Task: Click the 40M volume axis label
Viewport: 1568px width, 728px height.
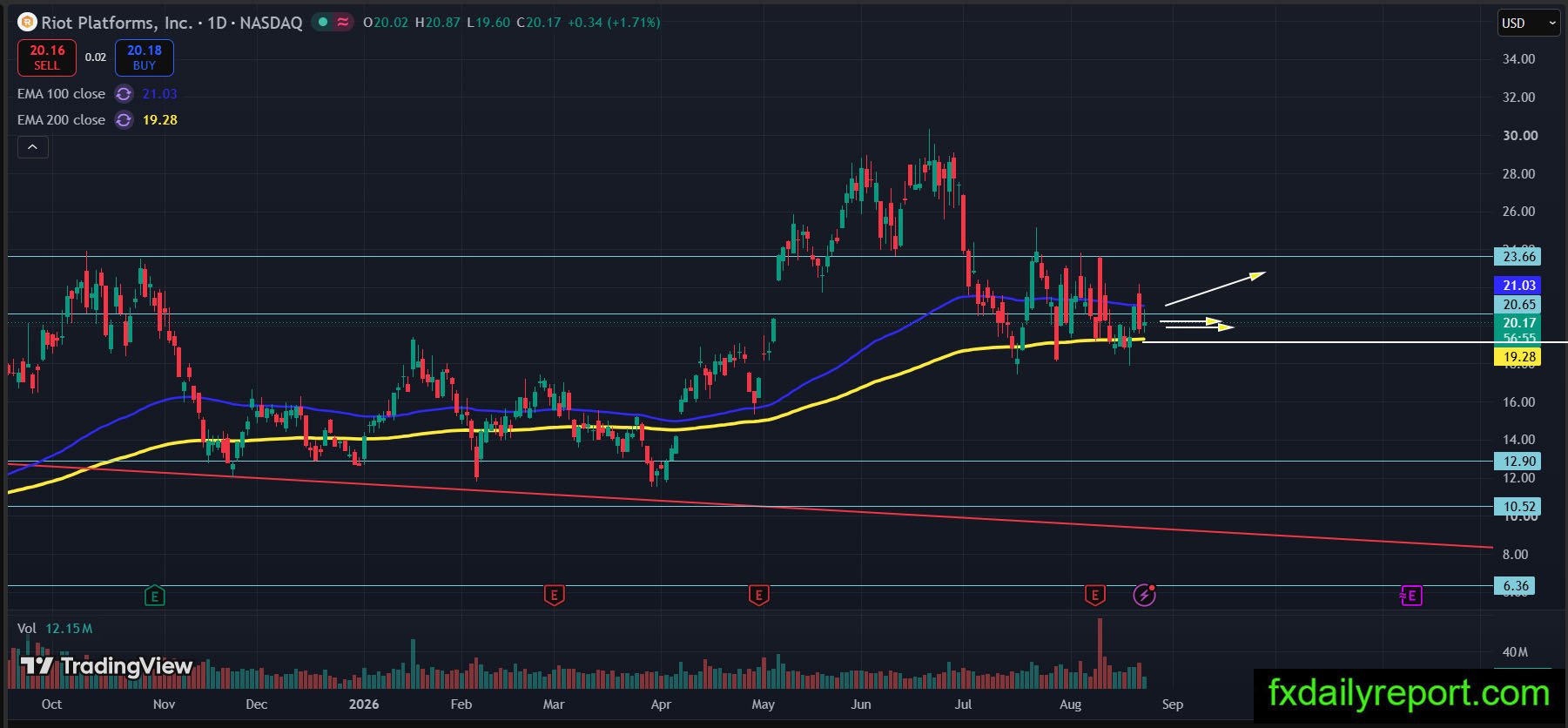Action: click(x=1515, y=652)
